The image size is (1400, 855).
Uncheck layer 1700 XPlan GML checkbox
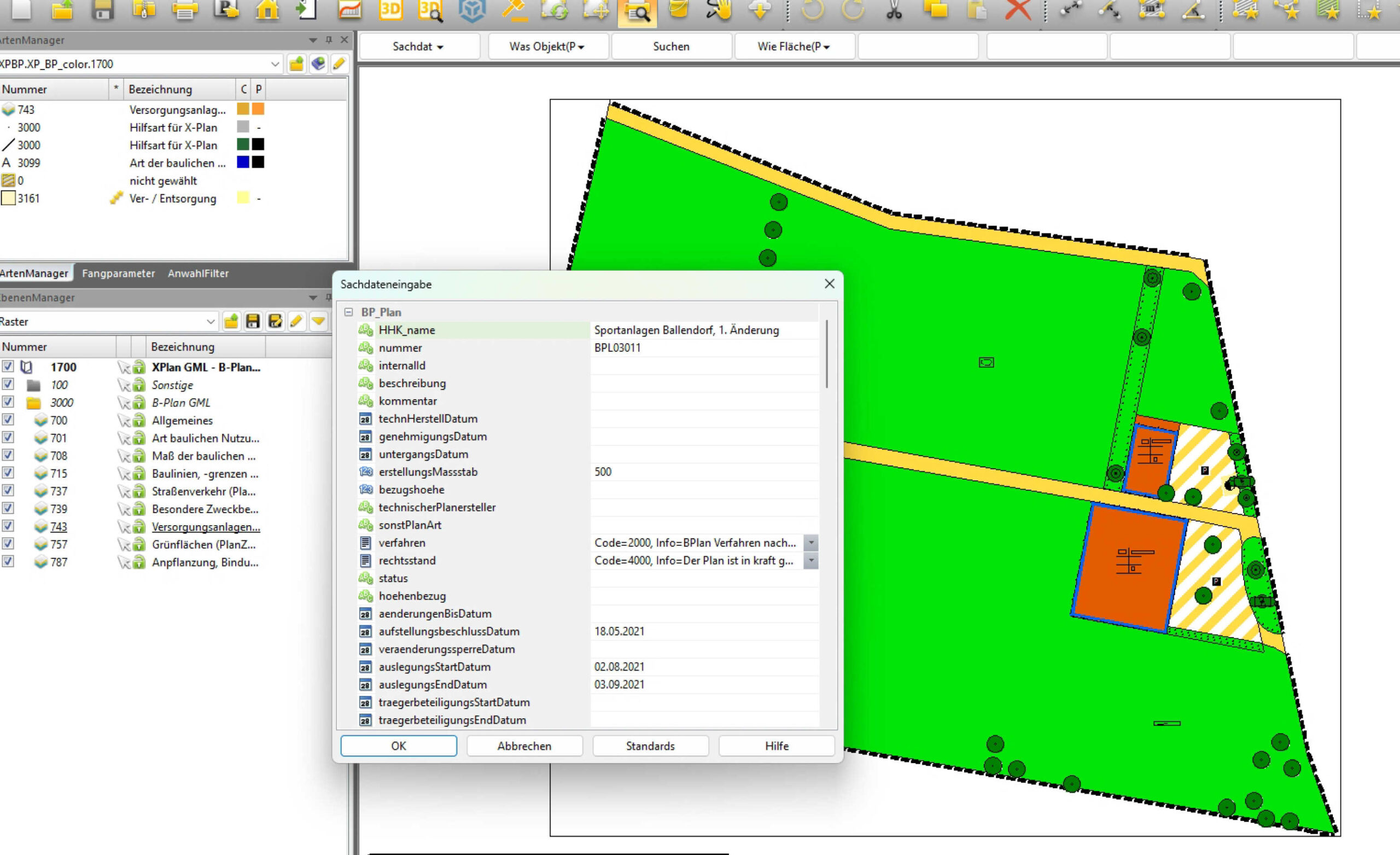[x=8, y=367]
